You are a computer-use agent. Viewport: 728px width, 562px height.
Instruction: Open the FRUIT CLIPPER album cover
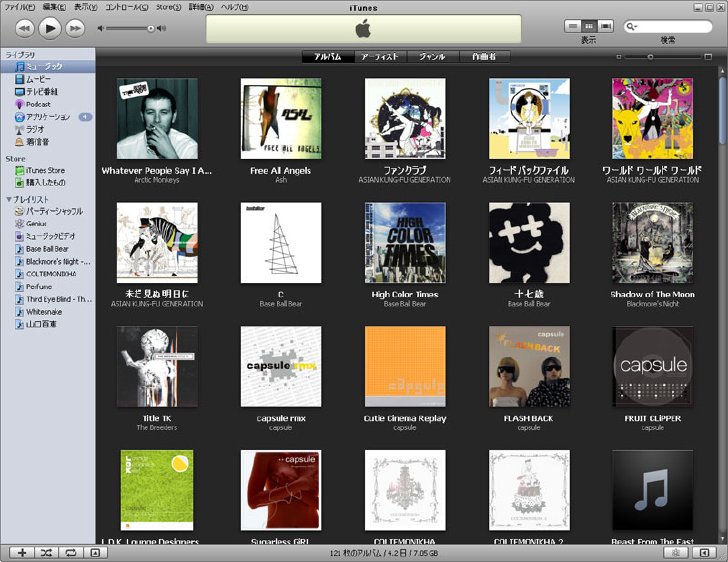[652, 366]
